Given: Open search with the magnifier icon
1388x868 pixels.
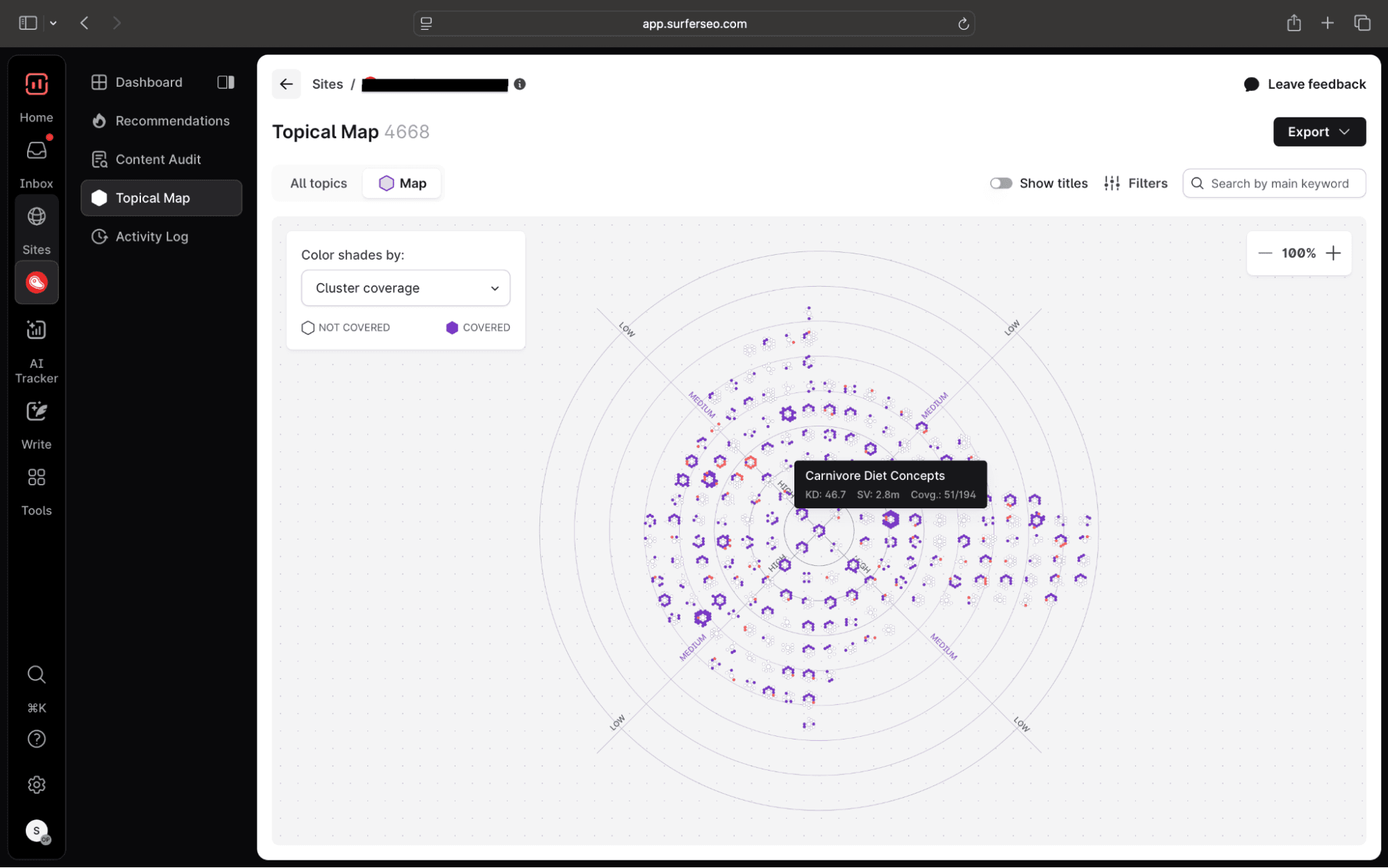Looking at the screenshot, I should (x=36, y=674).
